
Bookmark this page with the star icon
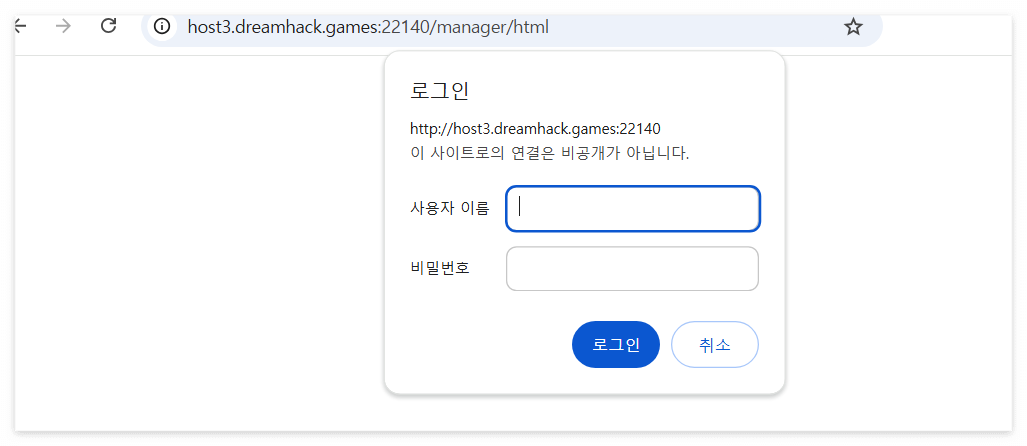[853, 27]
